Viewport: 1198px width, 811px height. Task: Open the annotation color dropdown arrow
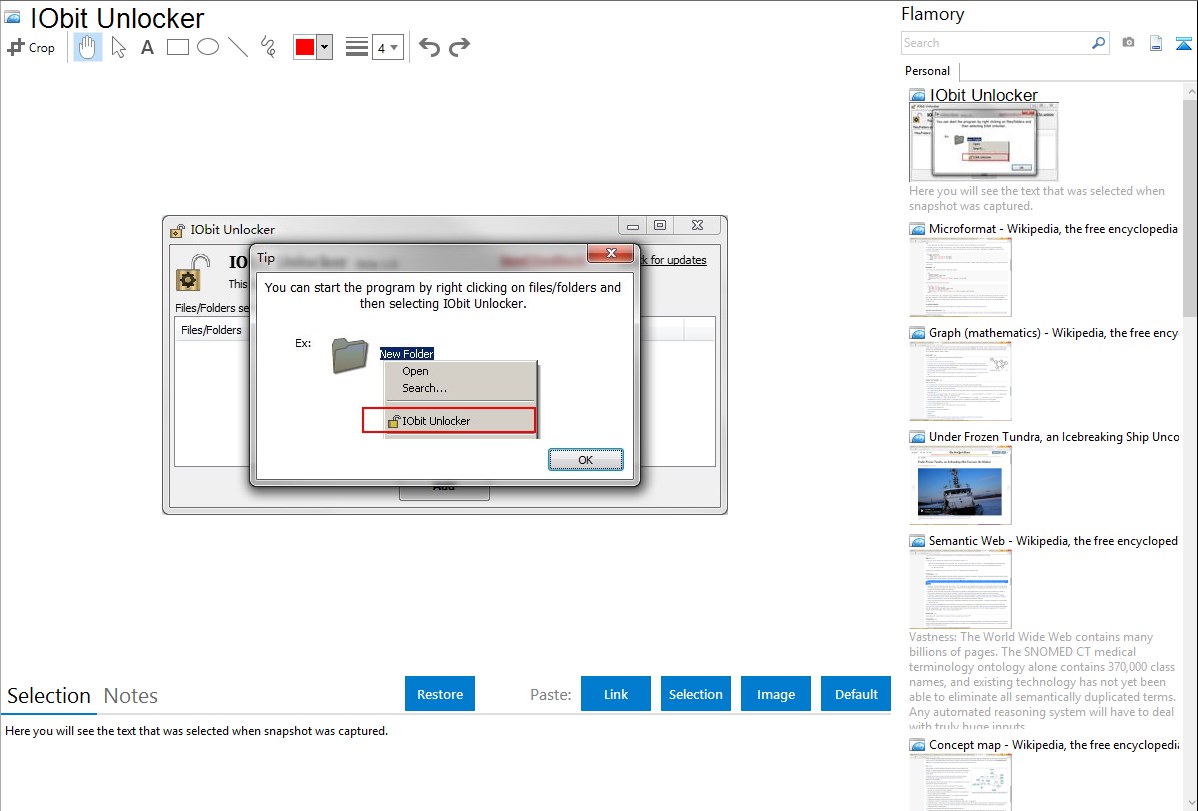(325, 47)
